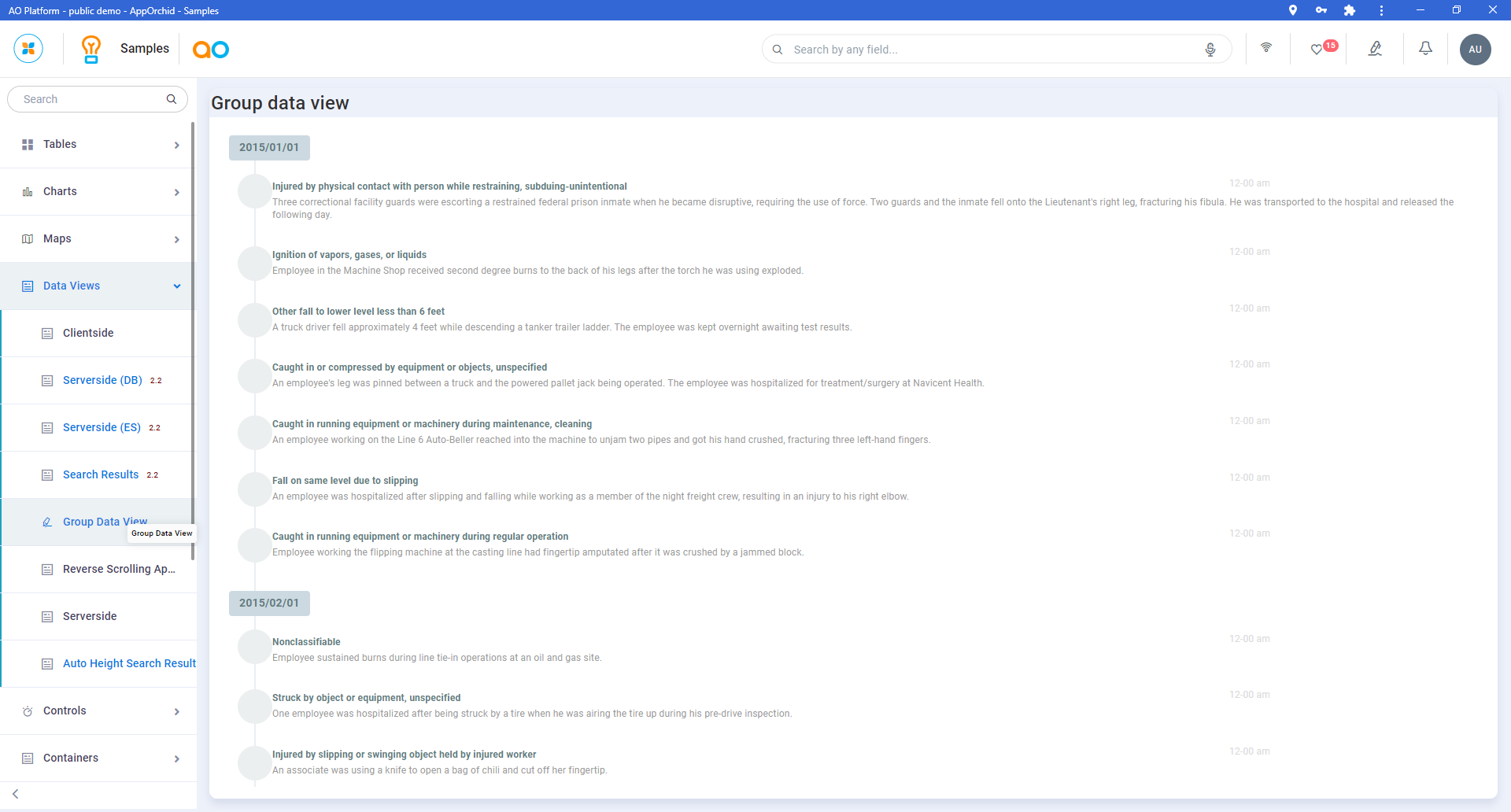Open the Clientside data view
This screenshot has height=812, width=1511.
(x=88, y=334)
